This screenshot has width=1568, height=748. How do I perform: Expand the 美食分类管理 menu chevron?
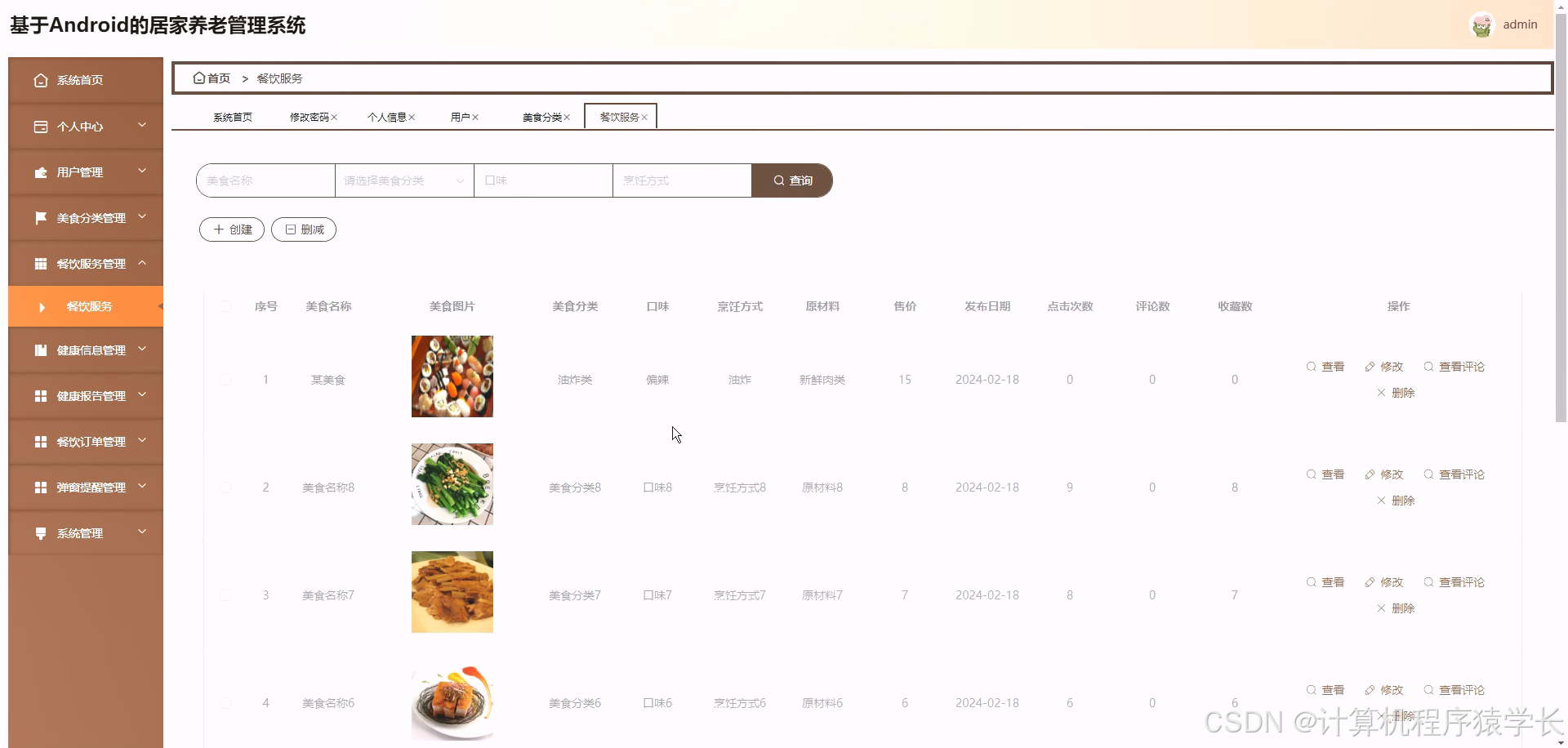click(x=142, y=216)
